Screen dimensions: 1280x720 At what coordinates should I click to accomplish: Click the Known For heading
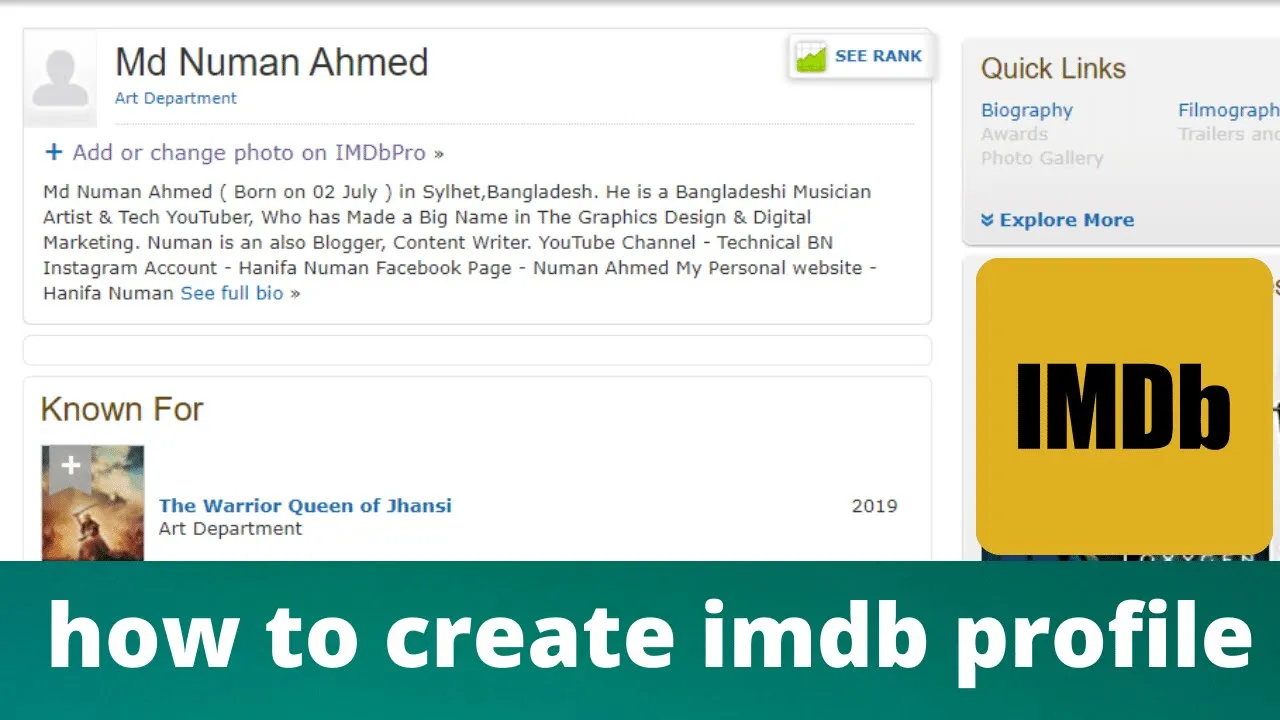coord(122,409)
